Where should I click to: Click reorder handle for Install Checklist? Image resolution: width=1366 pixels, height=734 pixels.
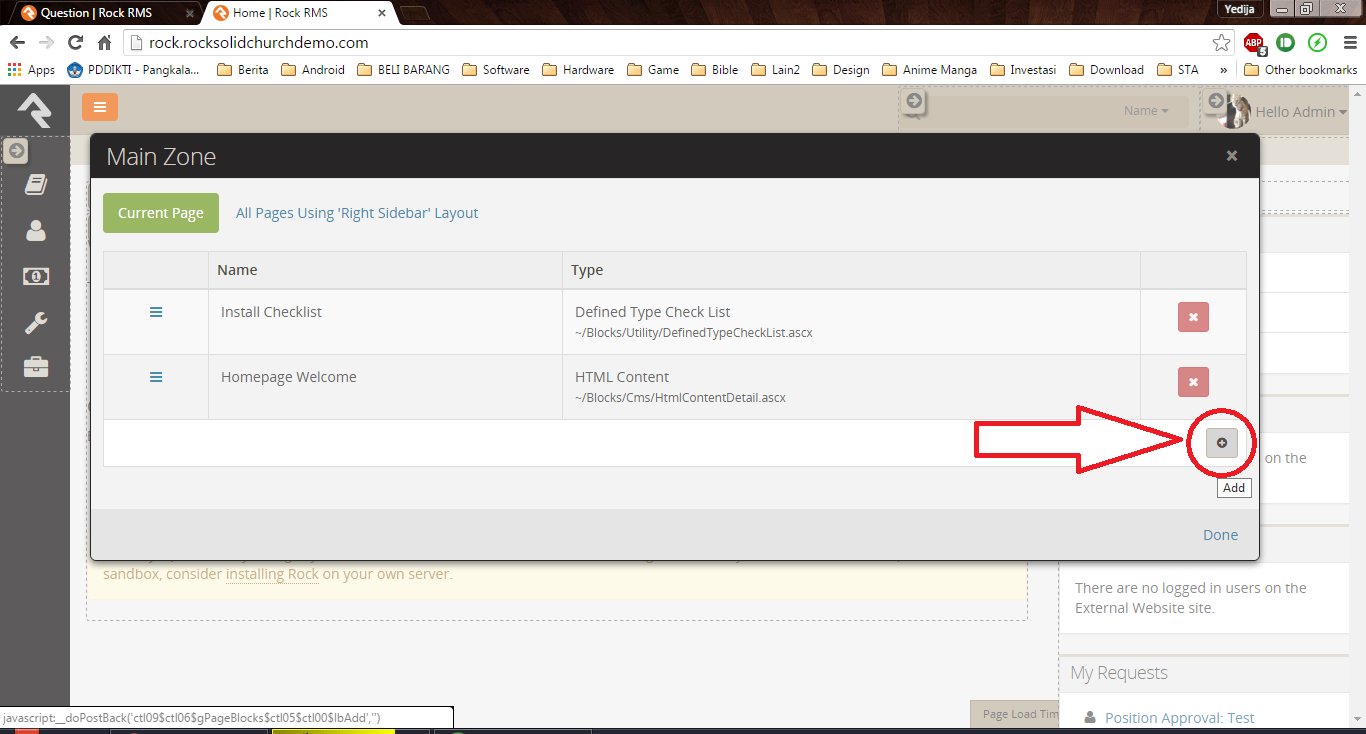pos(156,313)
